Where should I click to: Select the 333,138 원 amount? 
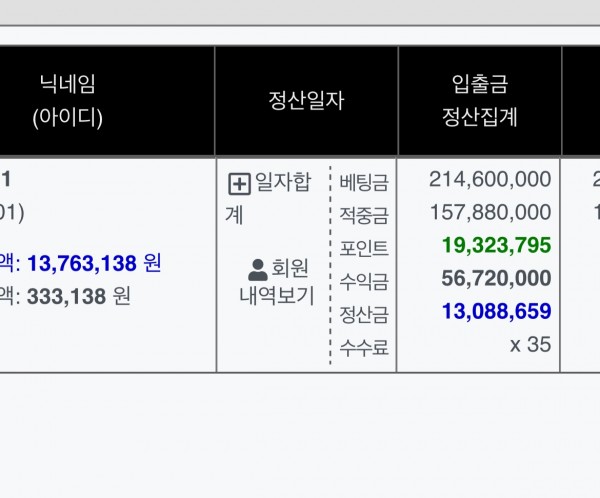click(79, 296)
